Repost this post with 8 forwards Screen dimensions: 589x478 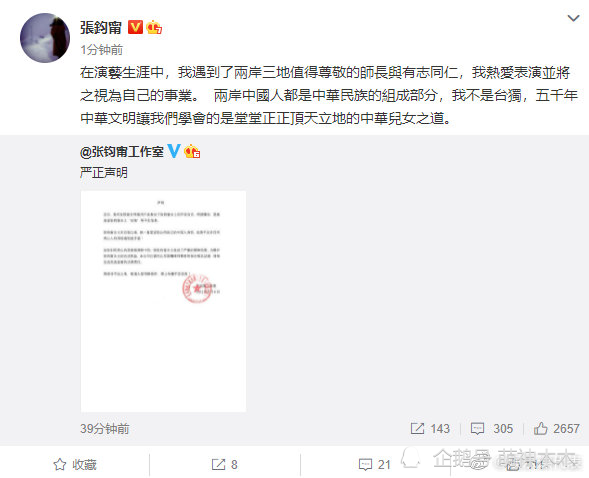[225, 465]
